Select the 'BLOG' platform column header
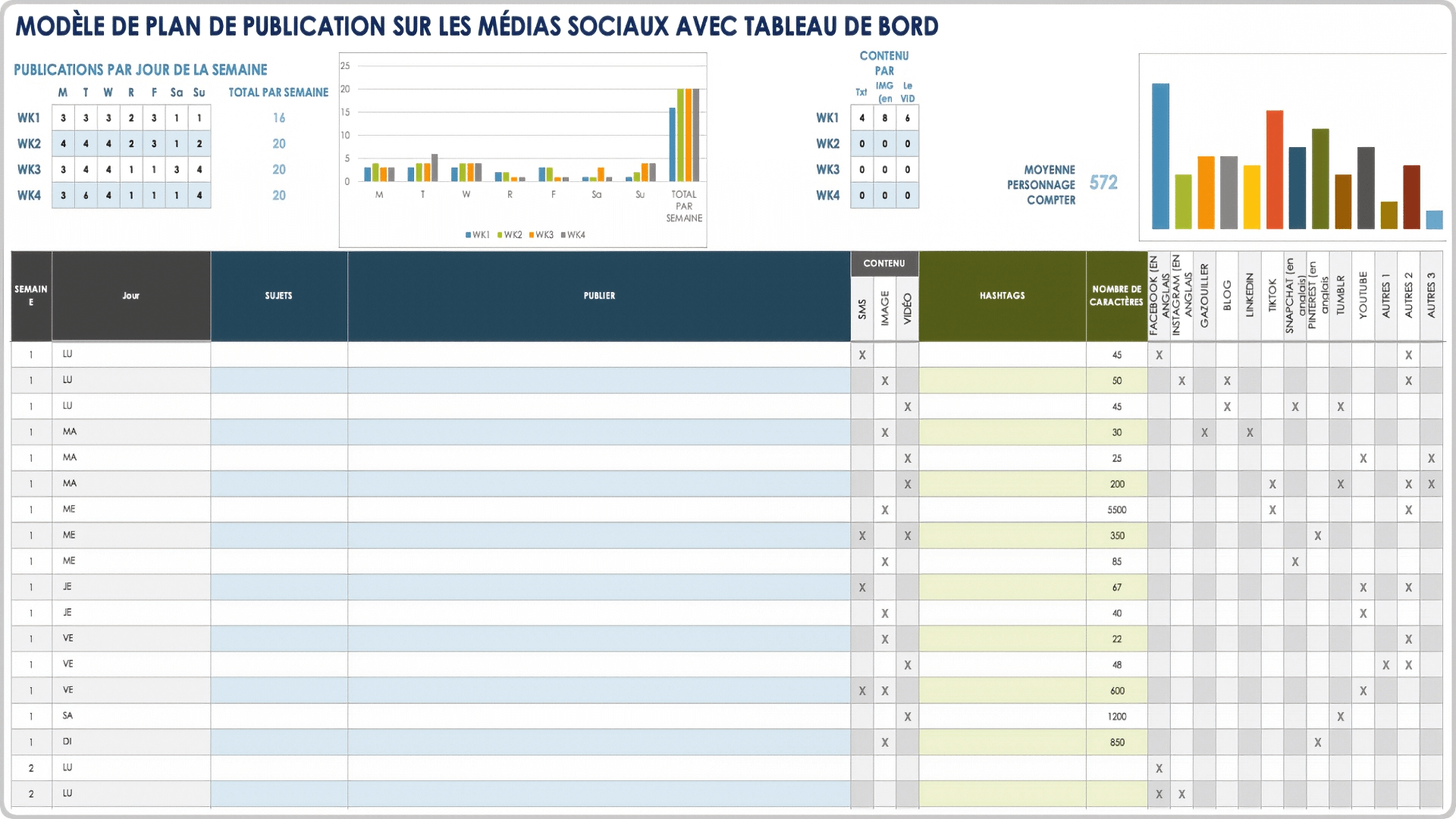The image size is (1456, 819). pos(1227,296)
